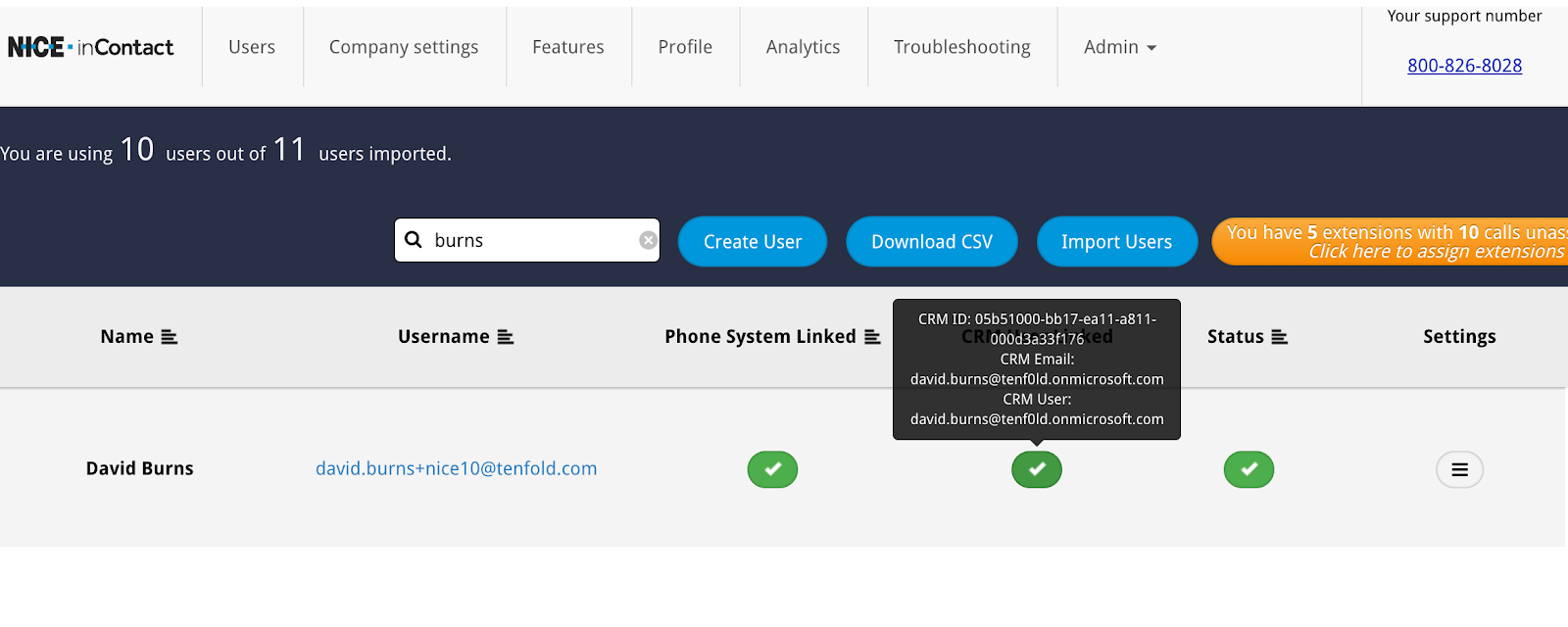Click the NICE inContact logo
The image size is (1568, 627).
click(x=90, y=47)
